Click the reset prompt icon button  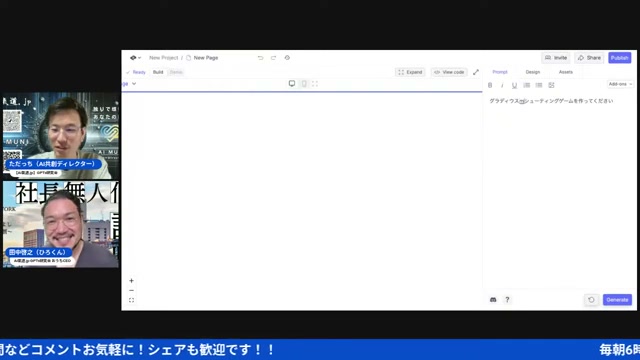click(x=591, y=300)
